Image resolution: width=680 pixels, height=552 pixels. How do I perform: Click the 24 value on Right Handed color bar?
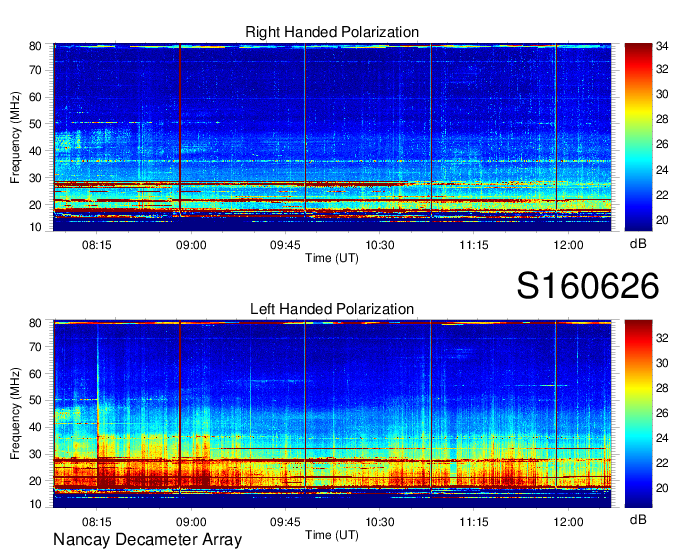pos(662,170)
